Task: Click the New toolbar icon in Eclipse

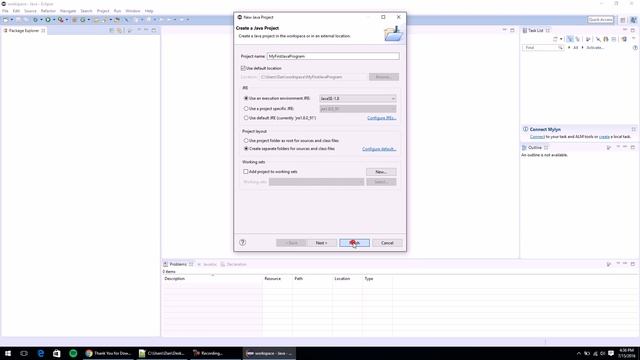Action: [x=6, y=20]
